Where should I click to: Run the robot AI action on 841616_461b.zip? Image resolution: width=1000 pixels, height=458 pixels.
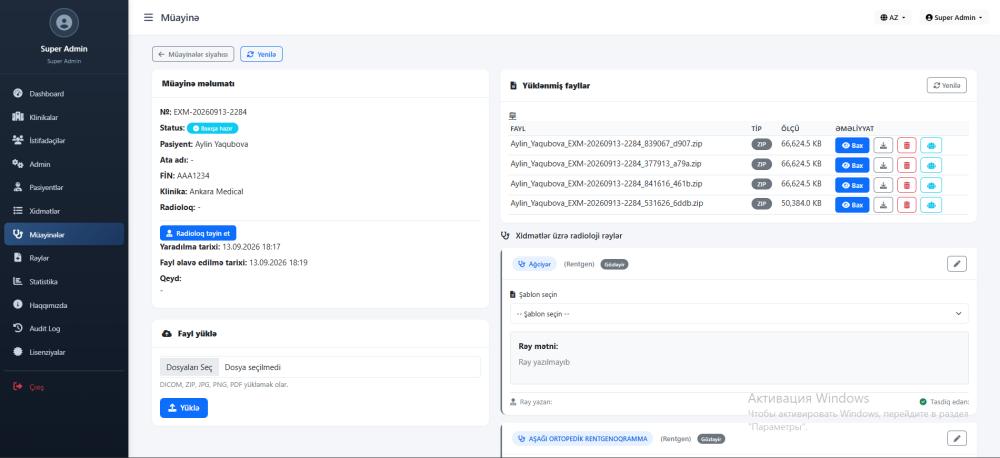point(931,185)
